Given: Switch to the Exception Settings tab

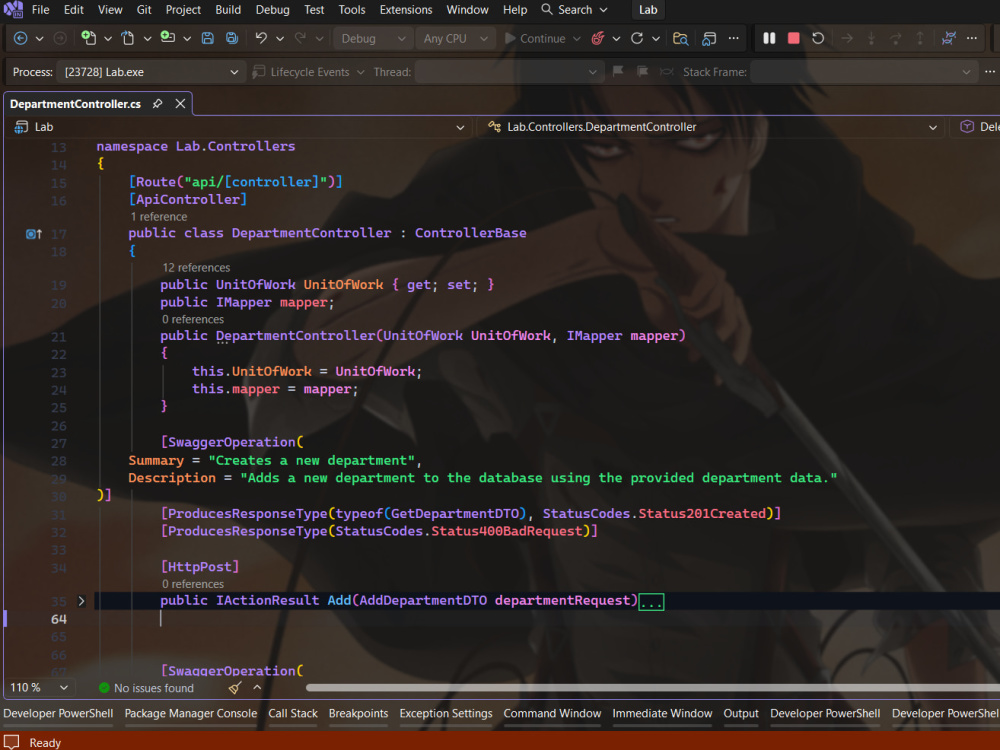Looking at the screenshot, I should click(446, 714).
